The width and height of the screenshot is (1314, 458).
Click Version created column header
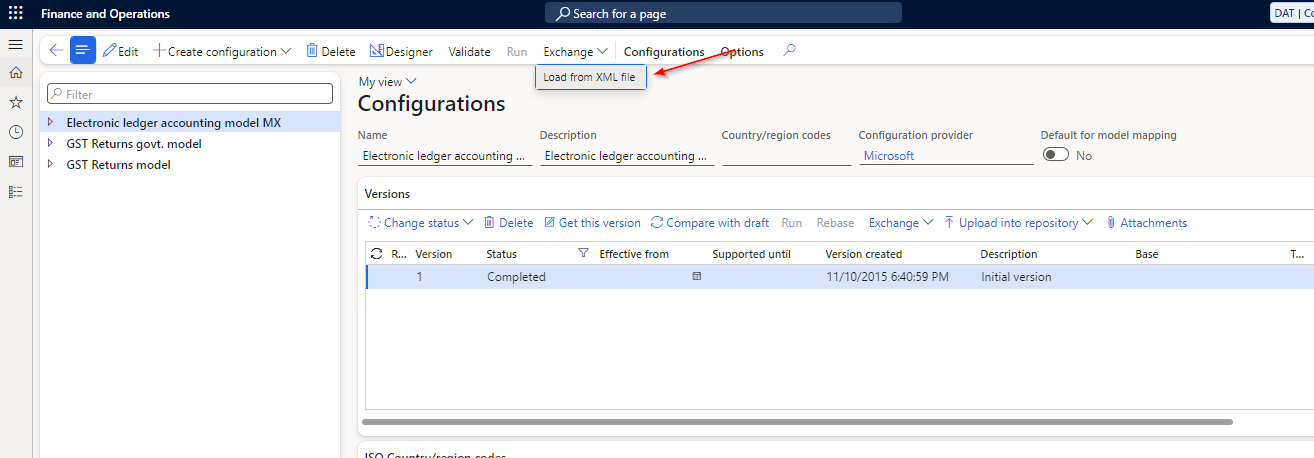(x=863, y=254)
